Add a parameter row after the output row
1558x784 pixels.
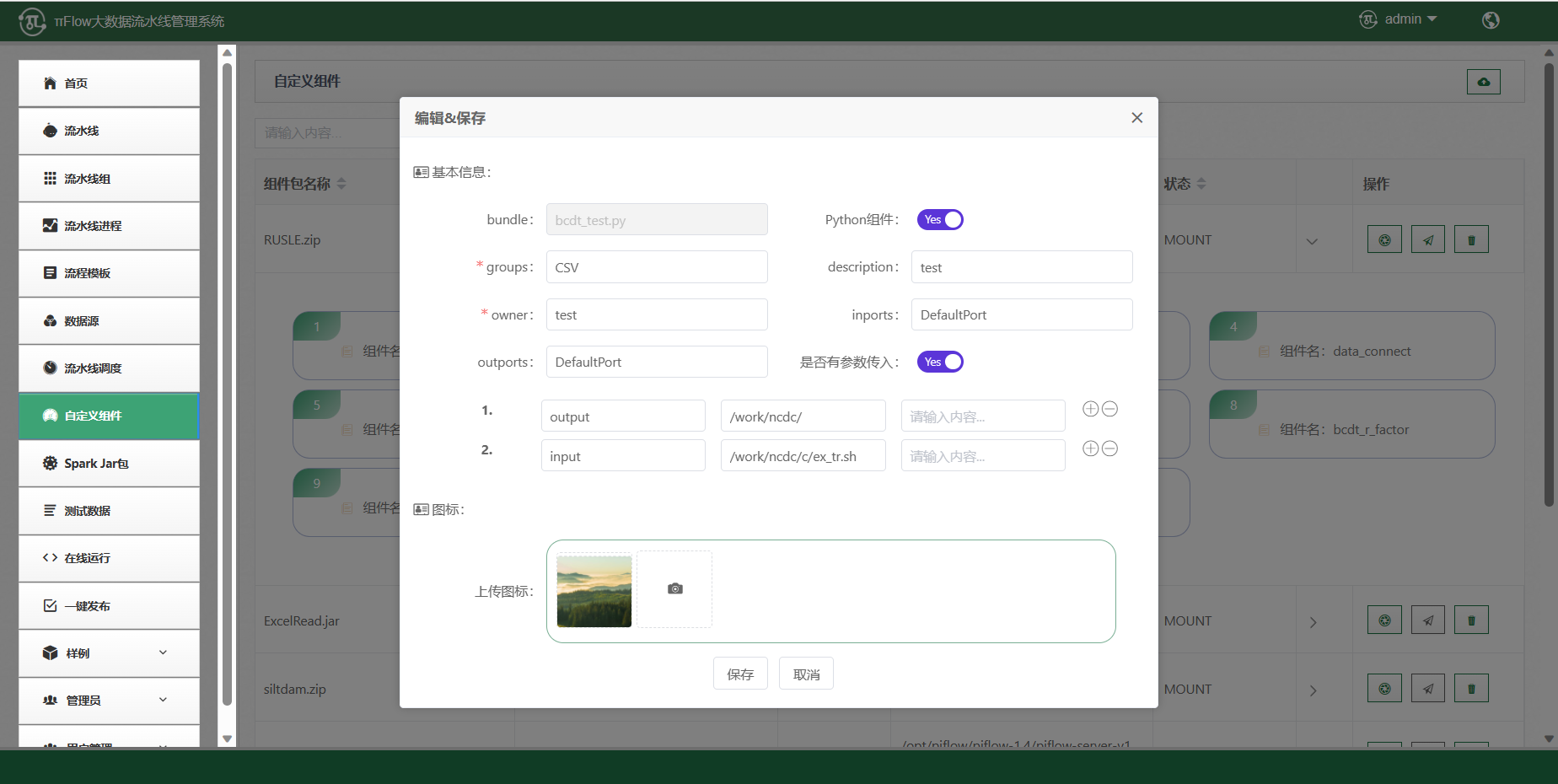coord(1090,409)
